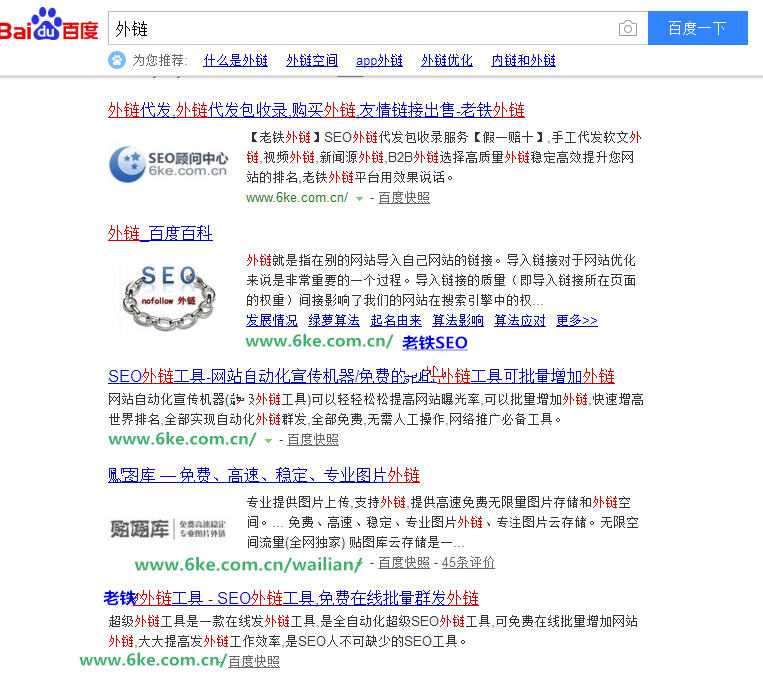Open 算法影响 sublink
The height and width of the screenshot is (681, 763).
[x=458, y=320]
